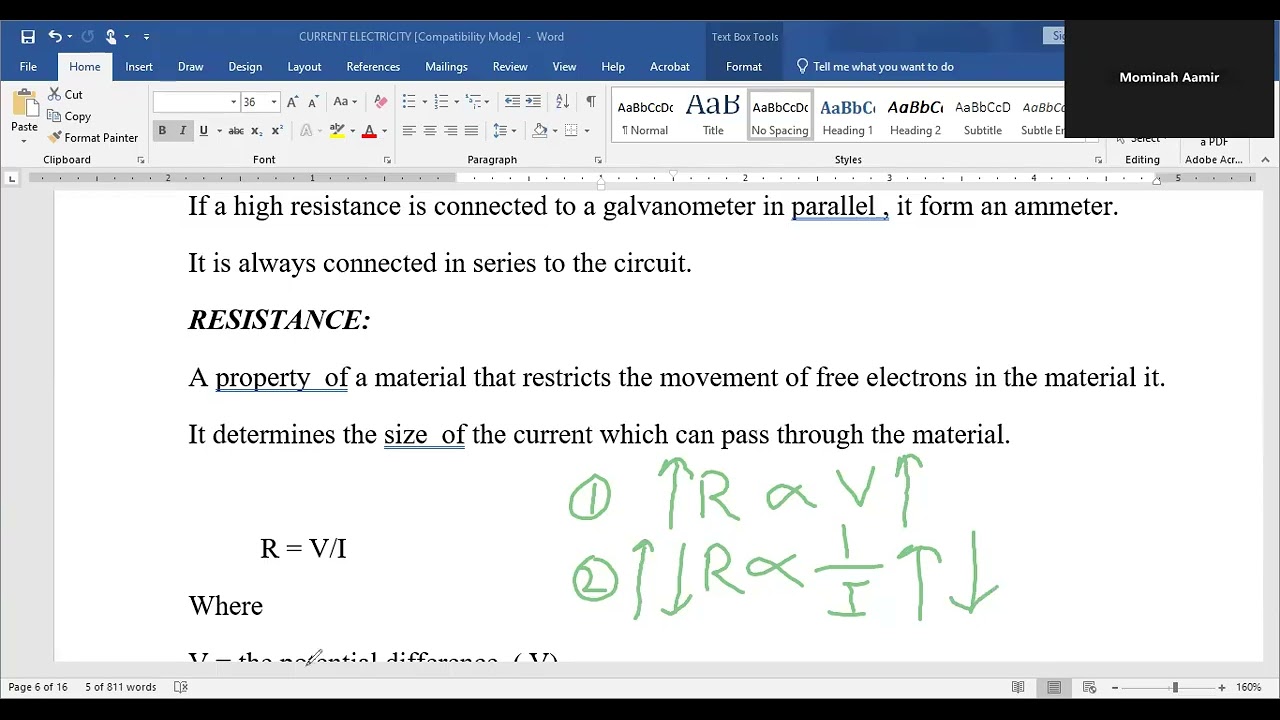
Task: Click the 160% zoom level
Action: click(1248, 687)
